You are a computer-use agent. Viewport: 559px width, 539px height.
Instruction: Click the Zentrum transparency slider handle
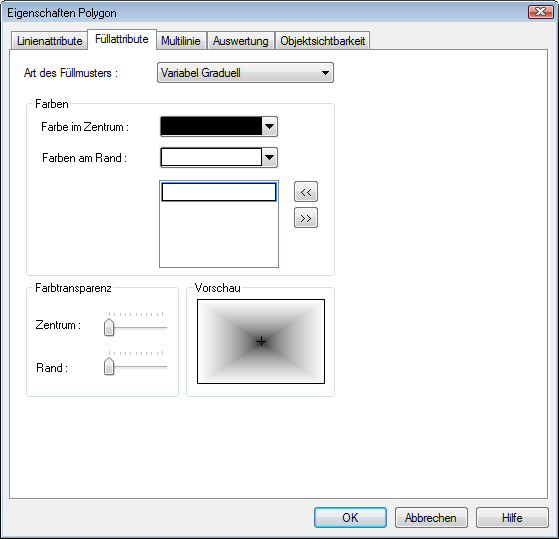[x=109, y=327]
